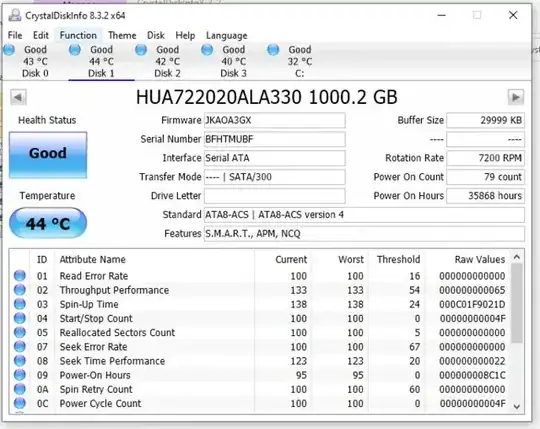Click status orb for Disk 0
Image resolution: width=540 pixels, height=429 pixels.
tap(9, 50)
